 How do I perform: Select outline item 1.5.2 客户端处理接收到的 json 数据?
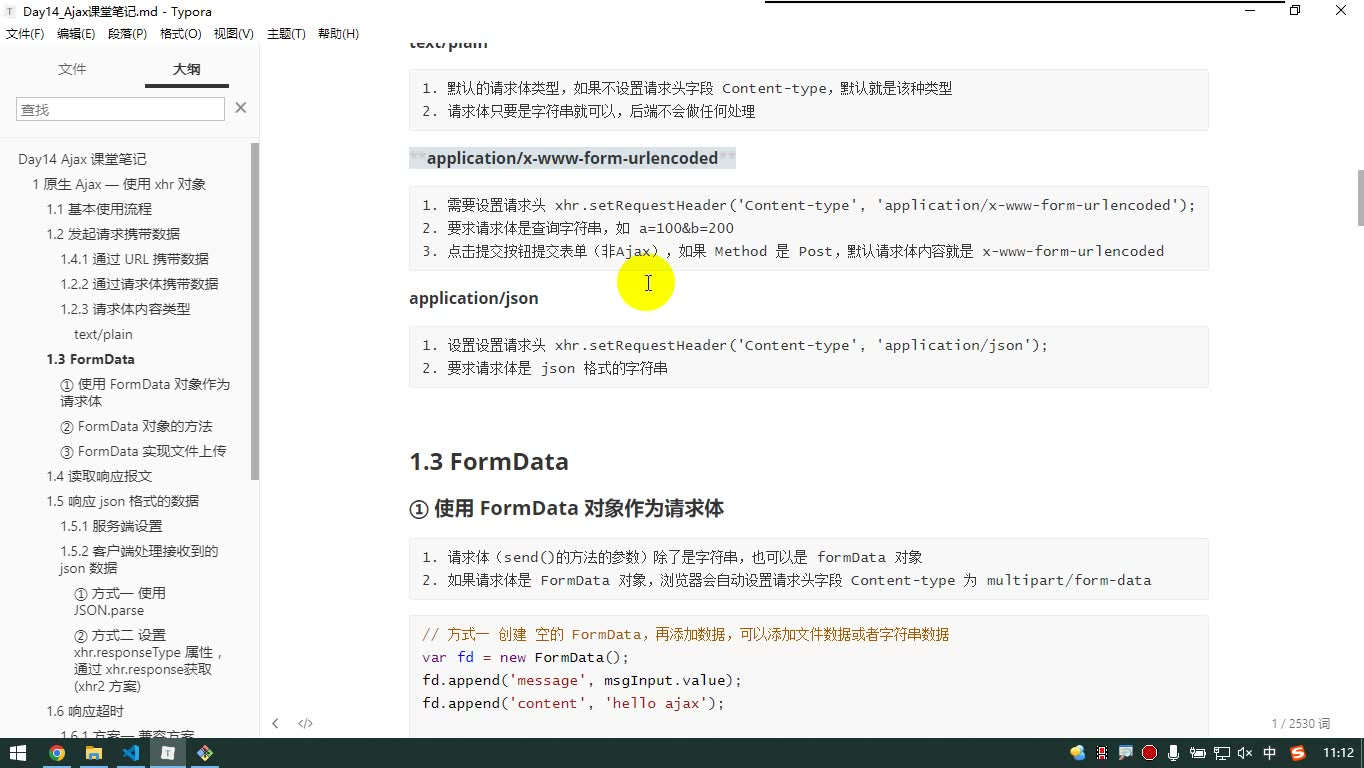[139, 559]
